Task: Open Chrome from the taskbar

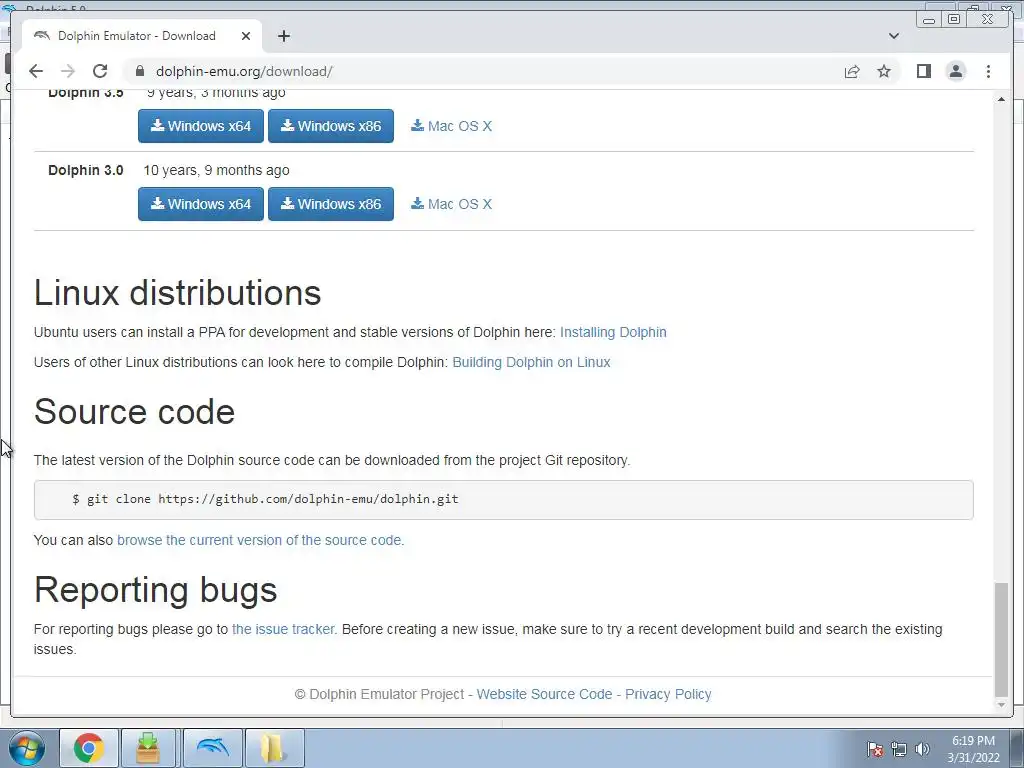Action: tap(89, 748)
